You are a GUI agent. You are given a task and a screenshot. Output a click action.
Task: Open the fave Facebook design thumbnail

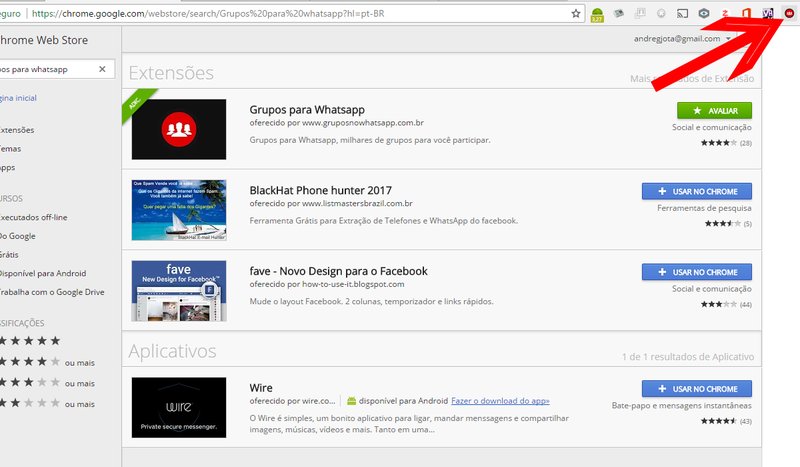tap(179, 291)
